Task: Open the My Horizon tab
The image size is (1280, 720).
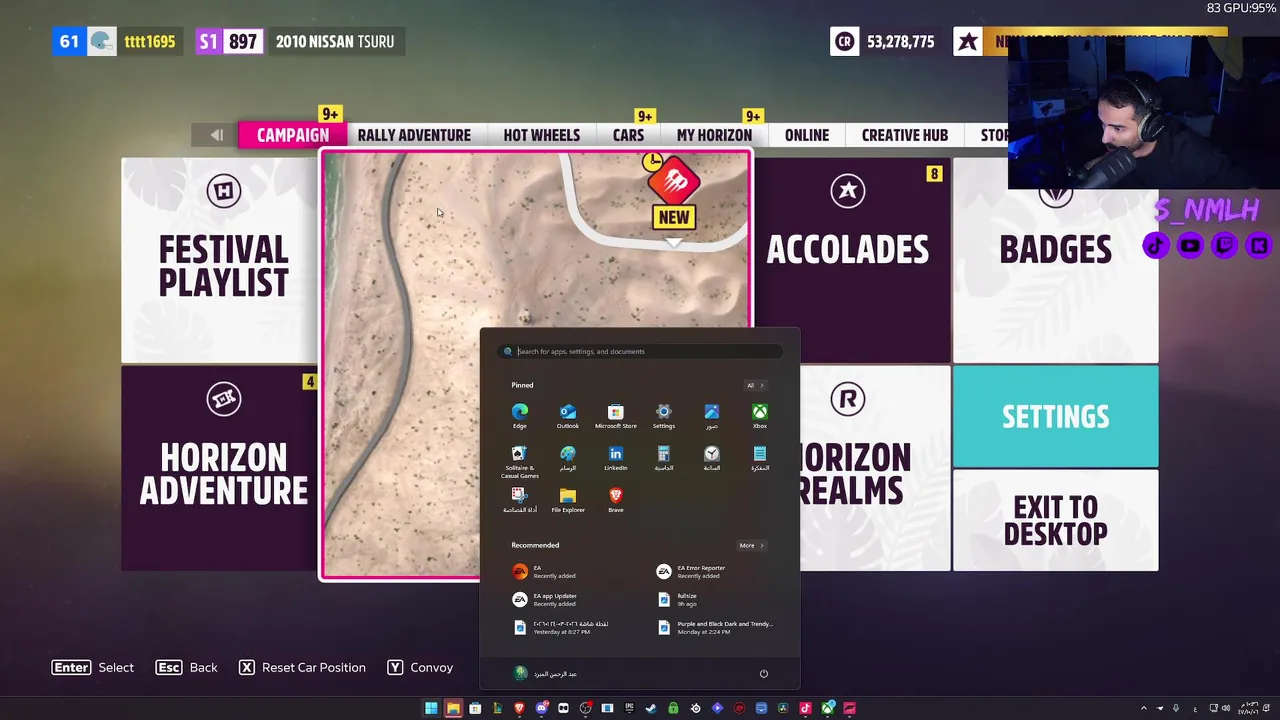Action: click(714, 135)
